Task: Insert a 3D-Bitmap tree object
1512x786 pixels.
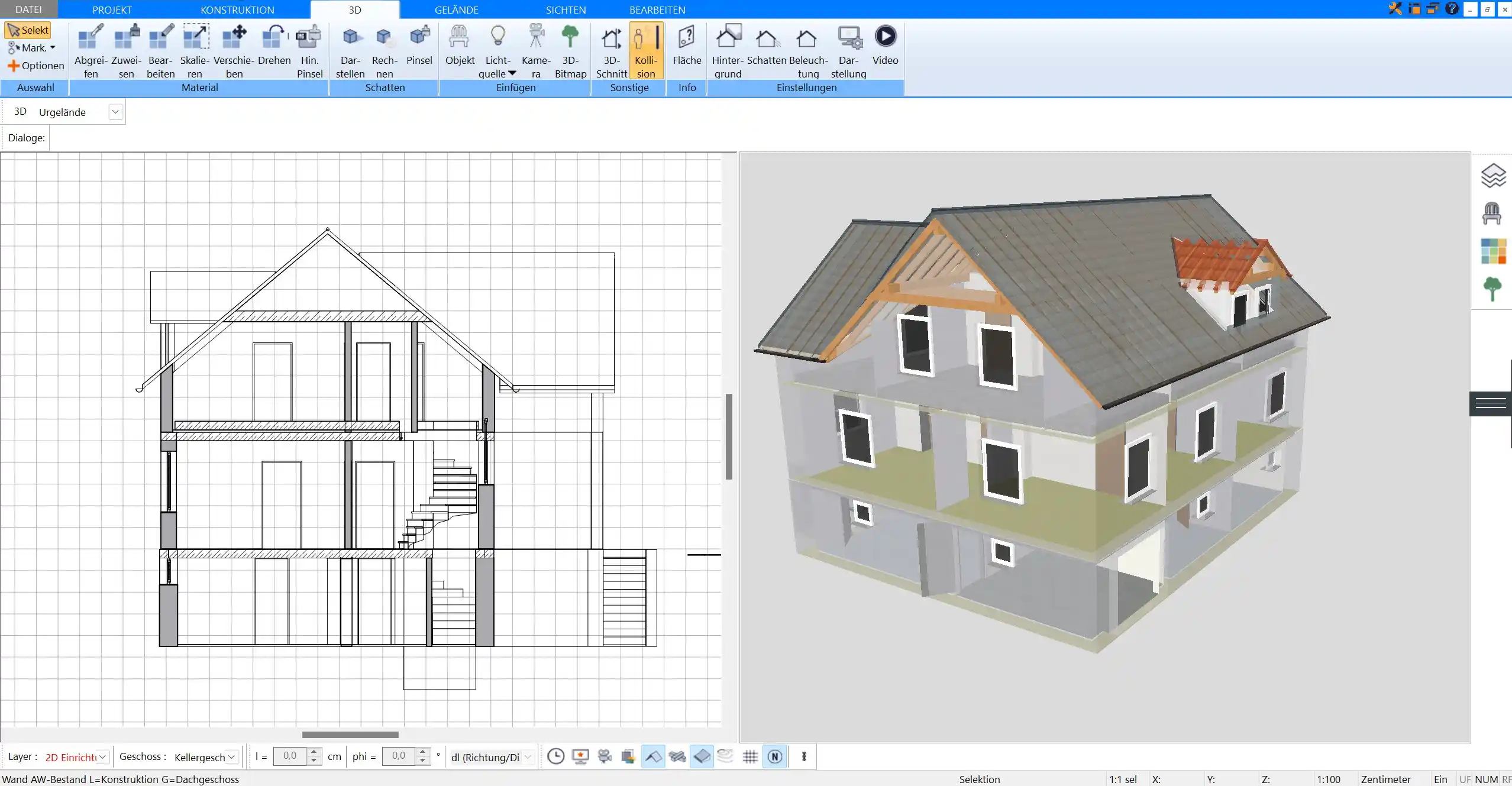Action: coord(570,51)
